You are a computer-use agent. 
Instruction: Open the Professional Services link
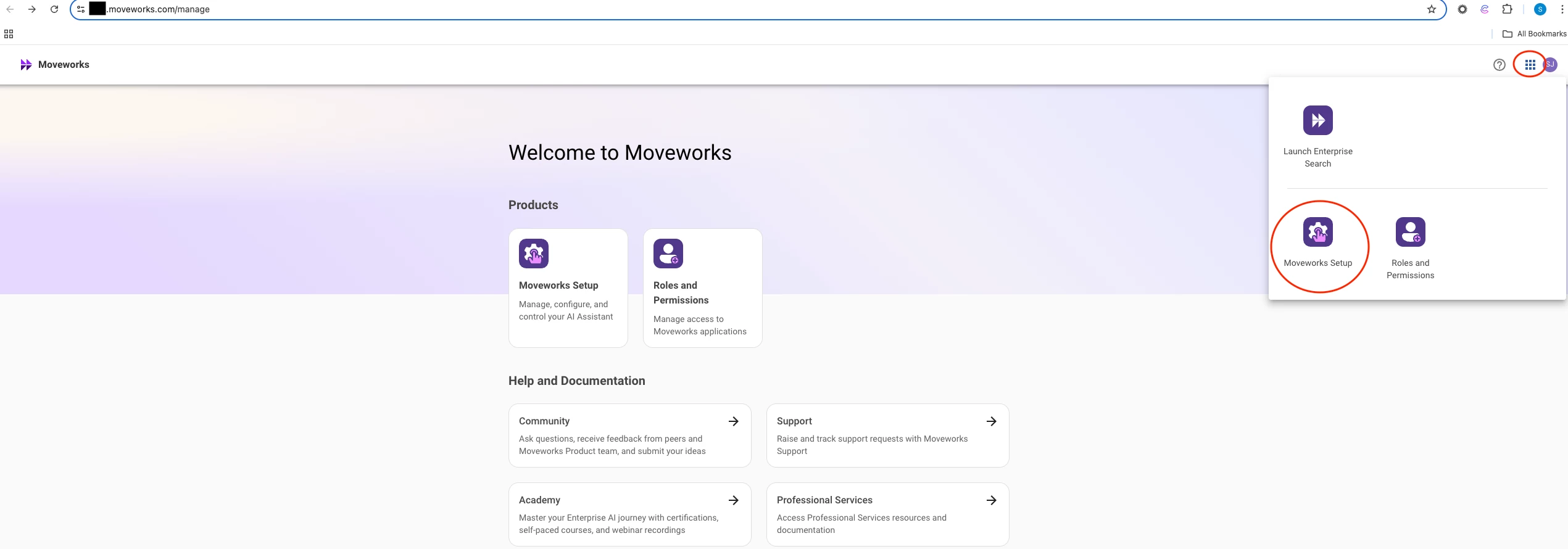click(x=887, y=514)
